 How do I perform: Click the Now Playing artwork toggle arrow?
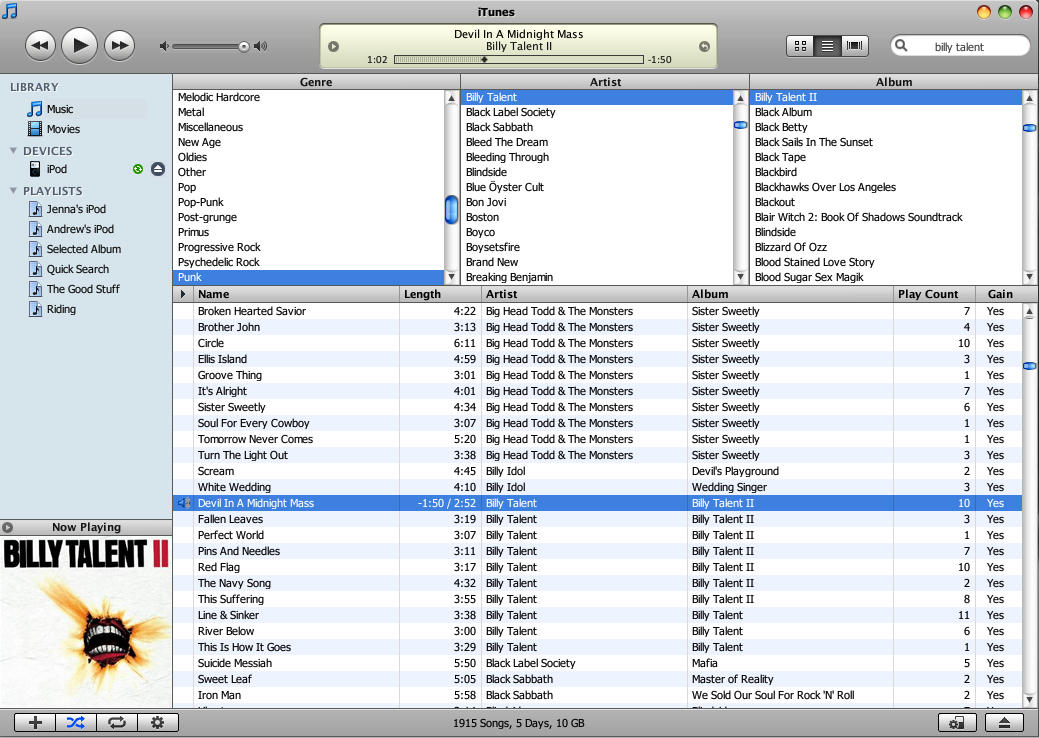pos(7,527)
